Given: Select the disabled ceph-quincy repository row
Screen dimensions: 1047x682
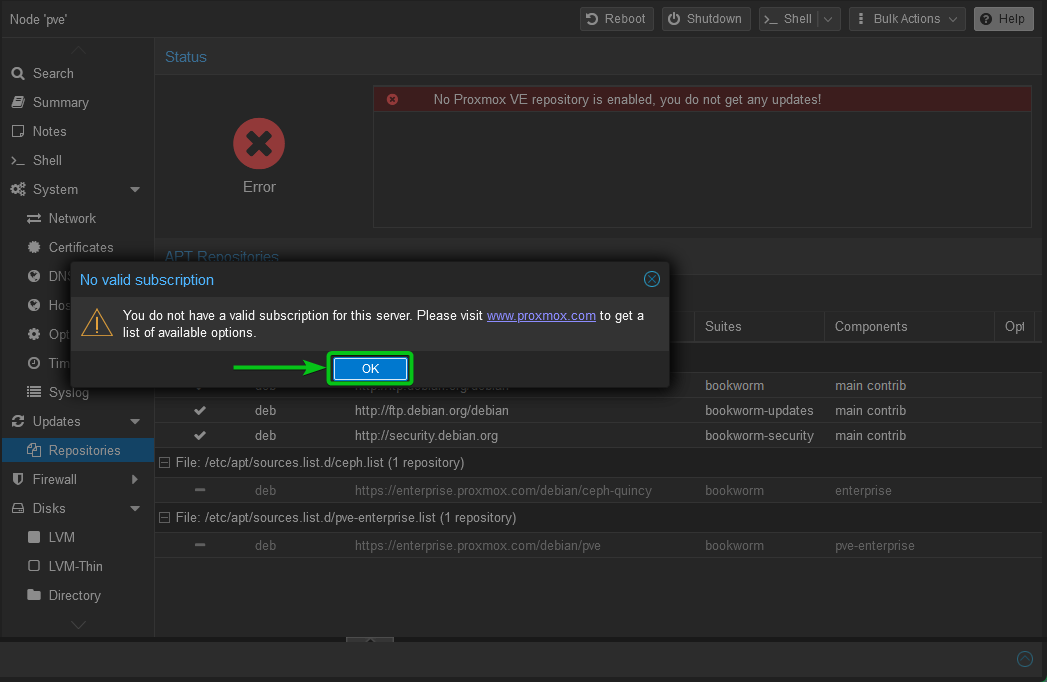Looking at the screenshot, I should coord(598,490).
